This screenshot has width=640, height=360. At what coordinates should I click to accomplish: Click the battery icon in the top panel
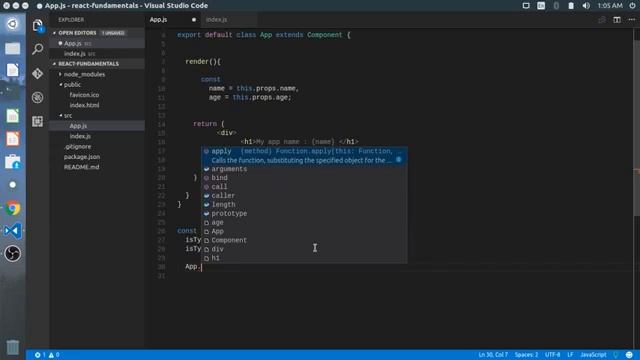(571, 6)
